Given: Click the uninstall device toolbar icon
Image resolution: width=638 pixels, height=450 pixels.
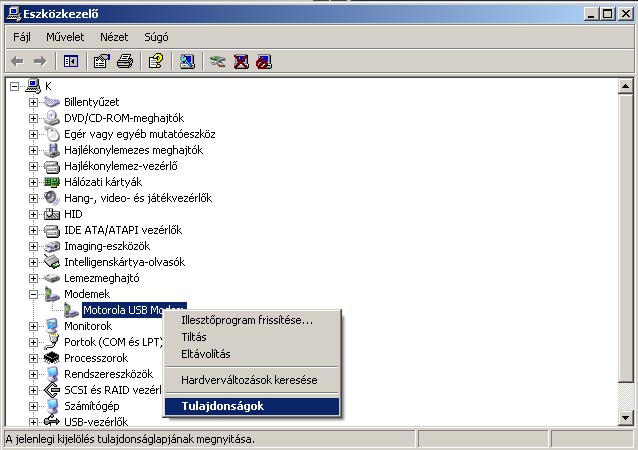Looking at the screenshot, I should [241, 61].
